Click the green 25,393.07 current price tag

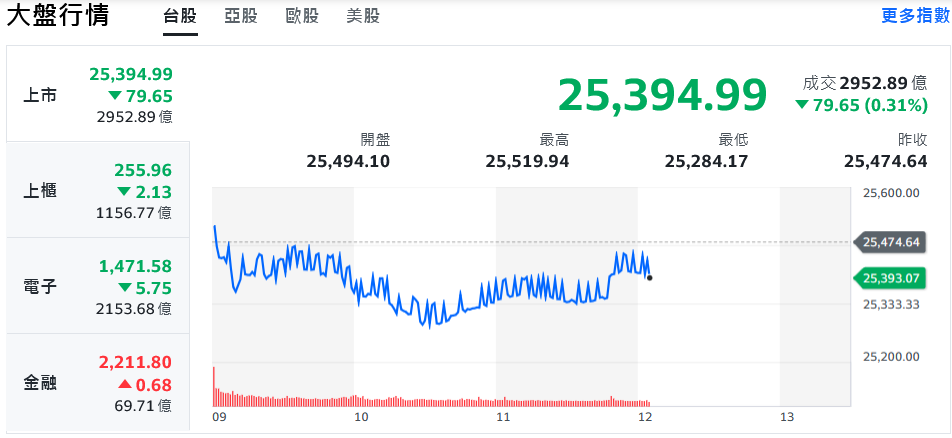point(890,278)
